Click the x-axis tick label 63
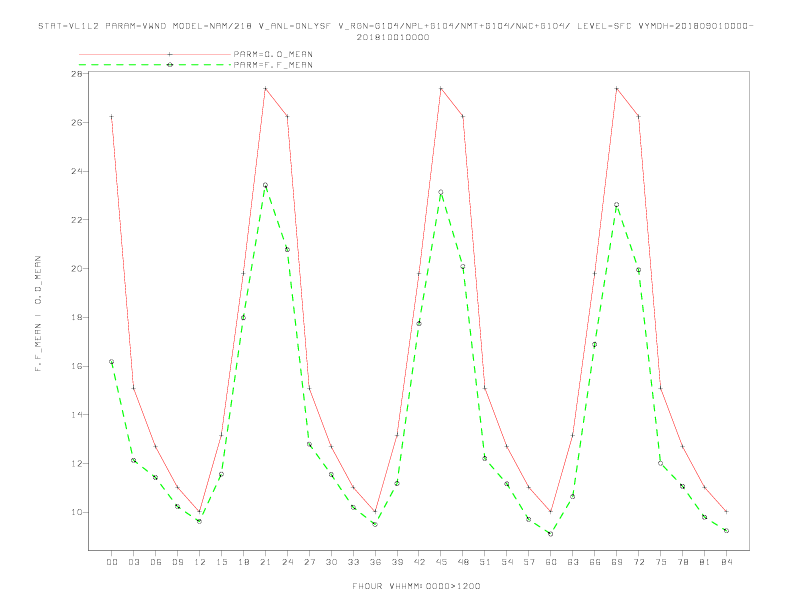 pyautogui.click(x=573, y=562)
